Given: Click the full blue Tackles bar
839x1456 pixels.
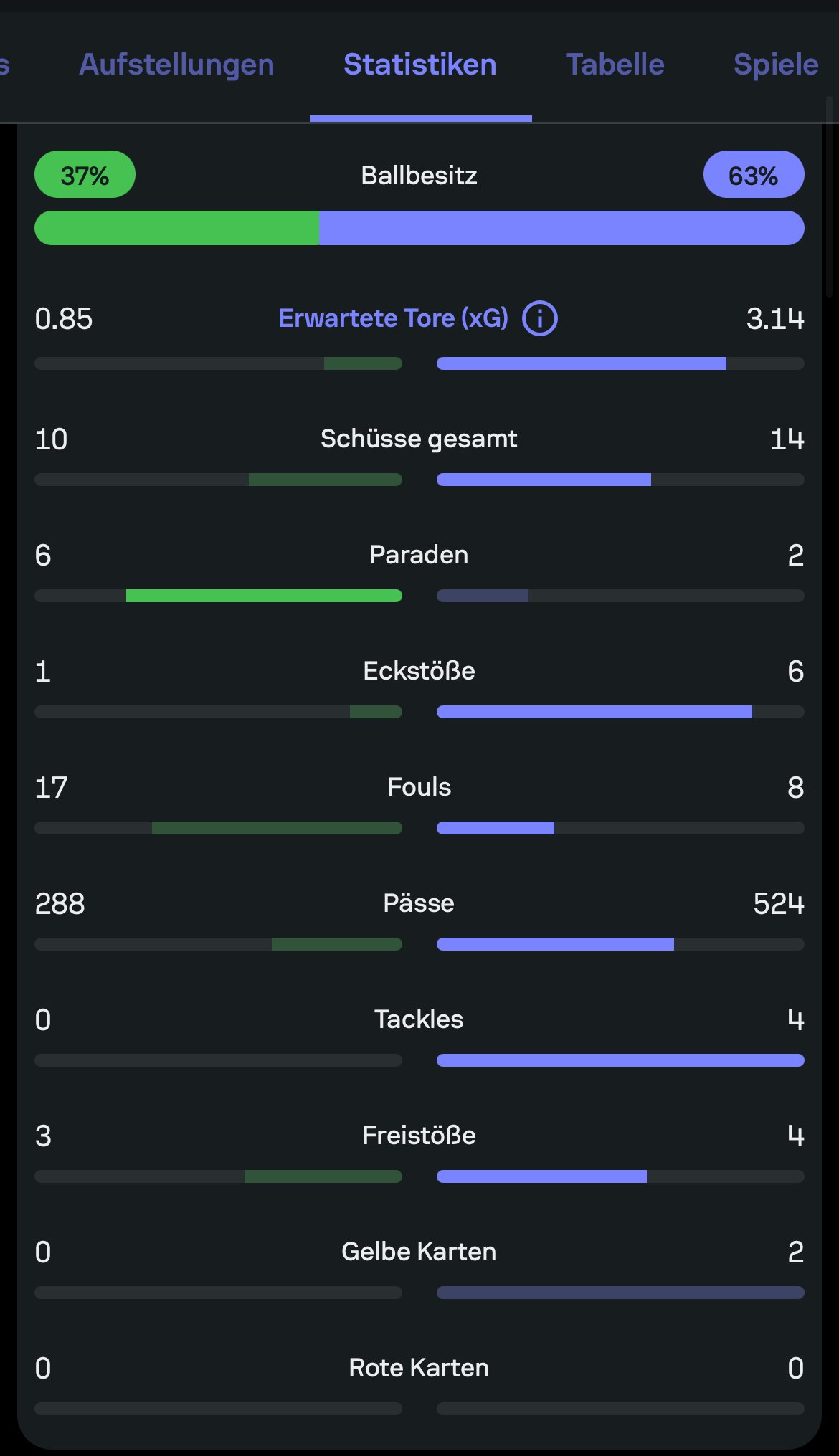Looking at the screenshot, I should [x=620, y=1060].
